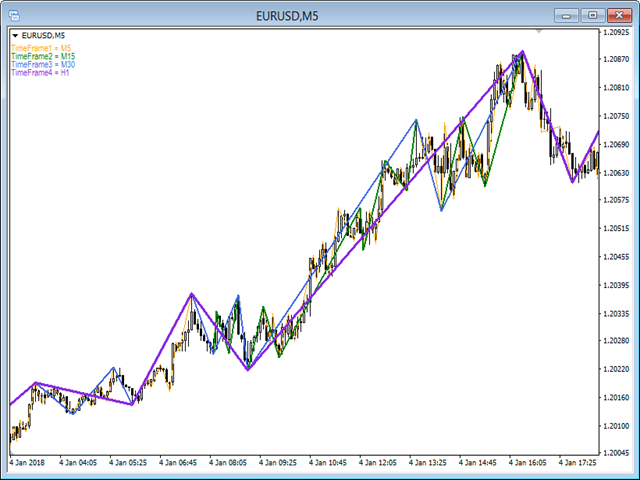Click the 4 Jan 09:25 time label
This screenshot has width=640, height=480.
tap(278, 463)
